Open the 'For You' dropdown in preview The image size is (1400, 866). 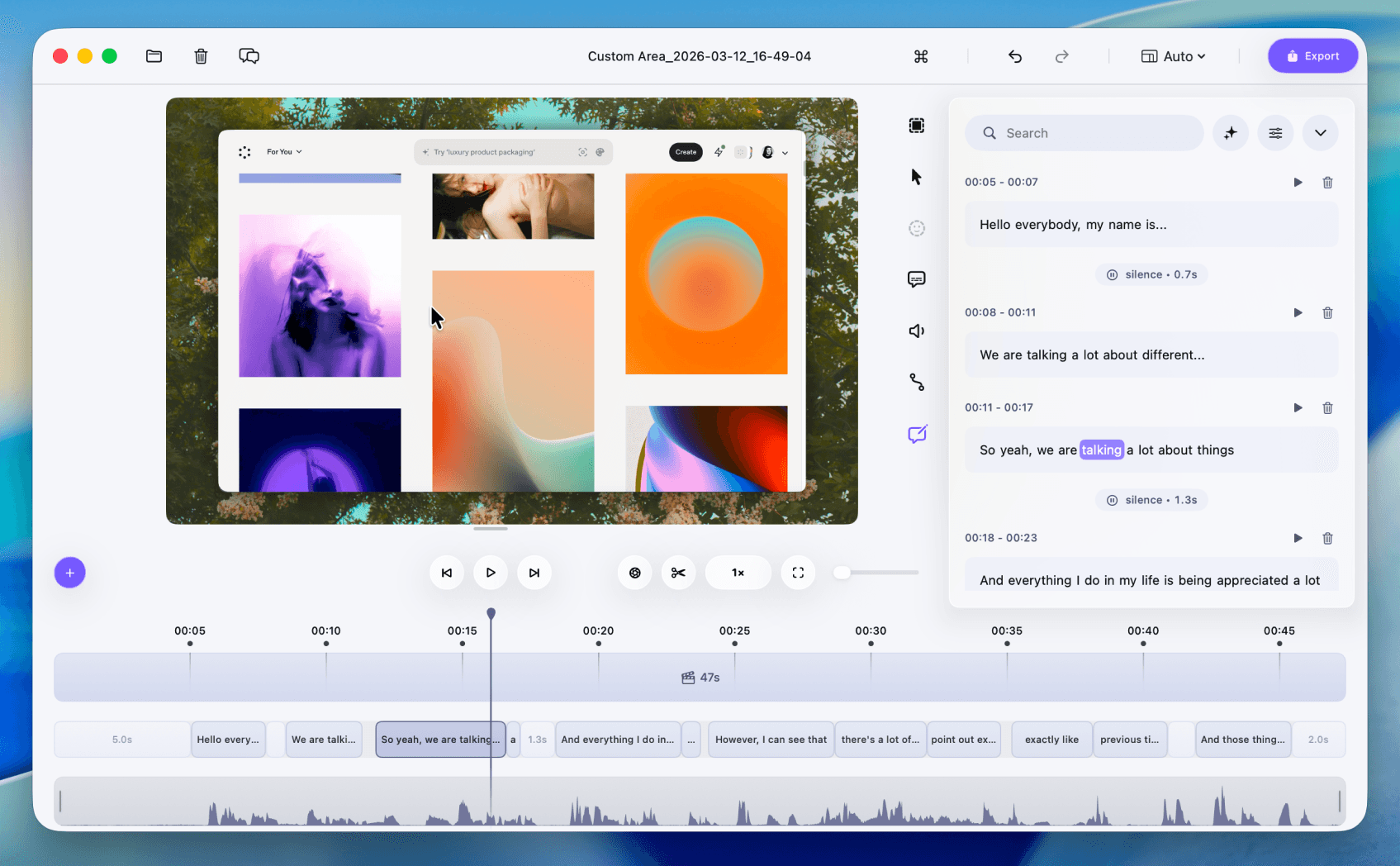pos(283,151)
